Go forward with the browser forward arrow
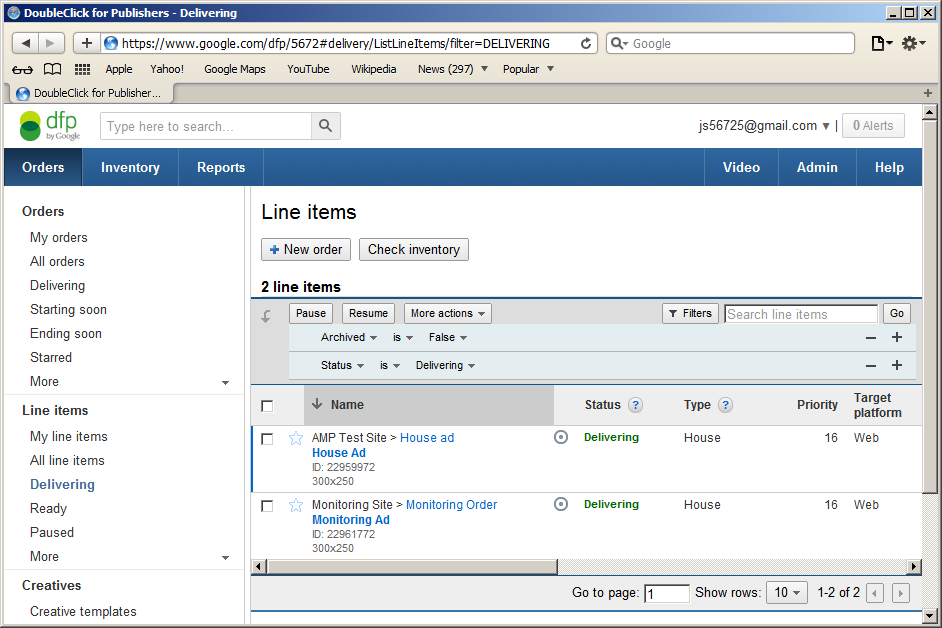Image resolution: width=942 pixels, height=628 pixels. pyautogui.click(x=50, y=43)
